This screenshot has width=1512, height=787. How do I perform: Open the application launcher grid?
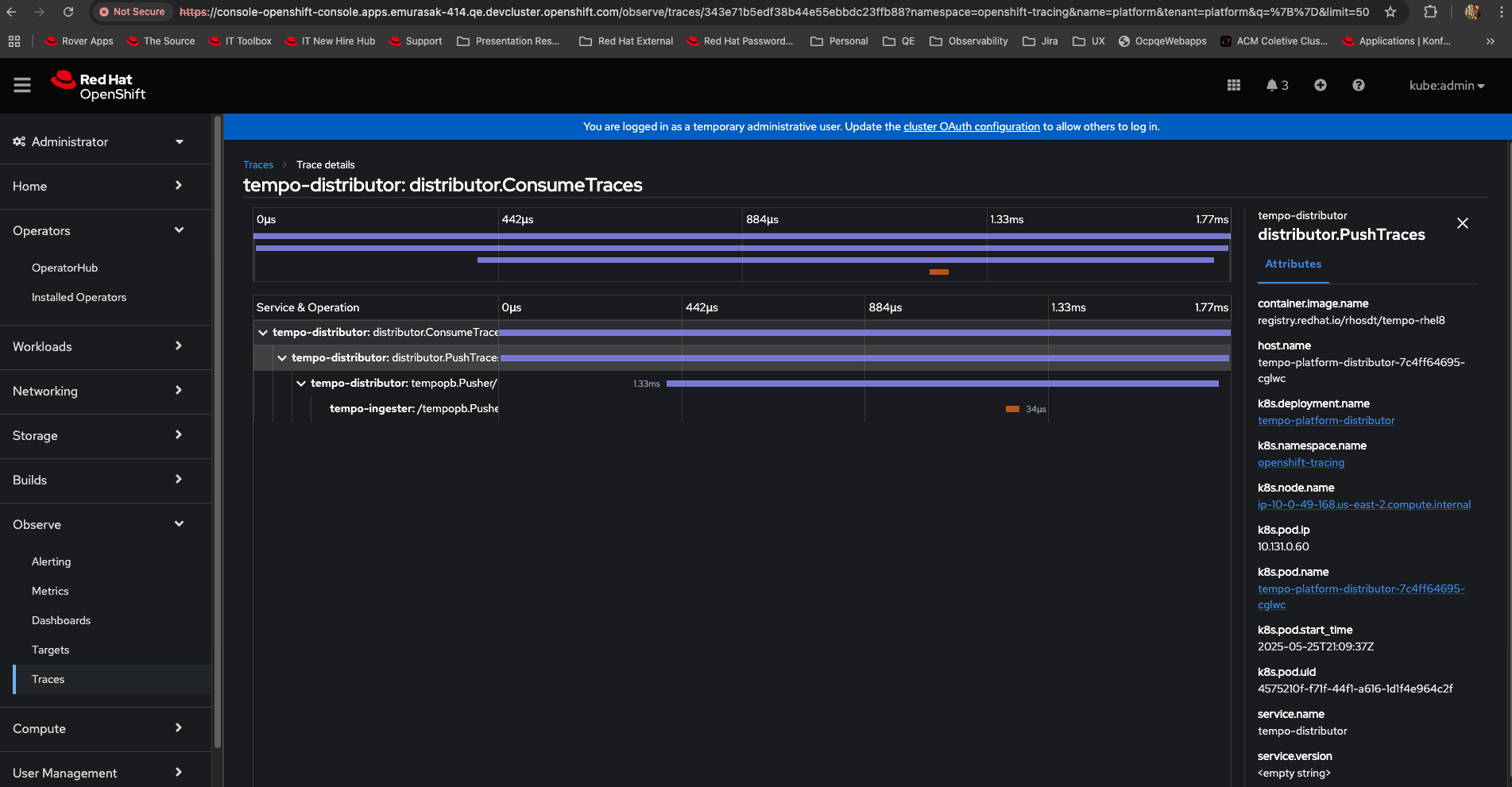pos(1233,85)
